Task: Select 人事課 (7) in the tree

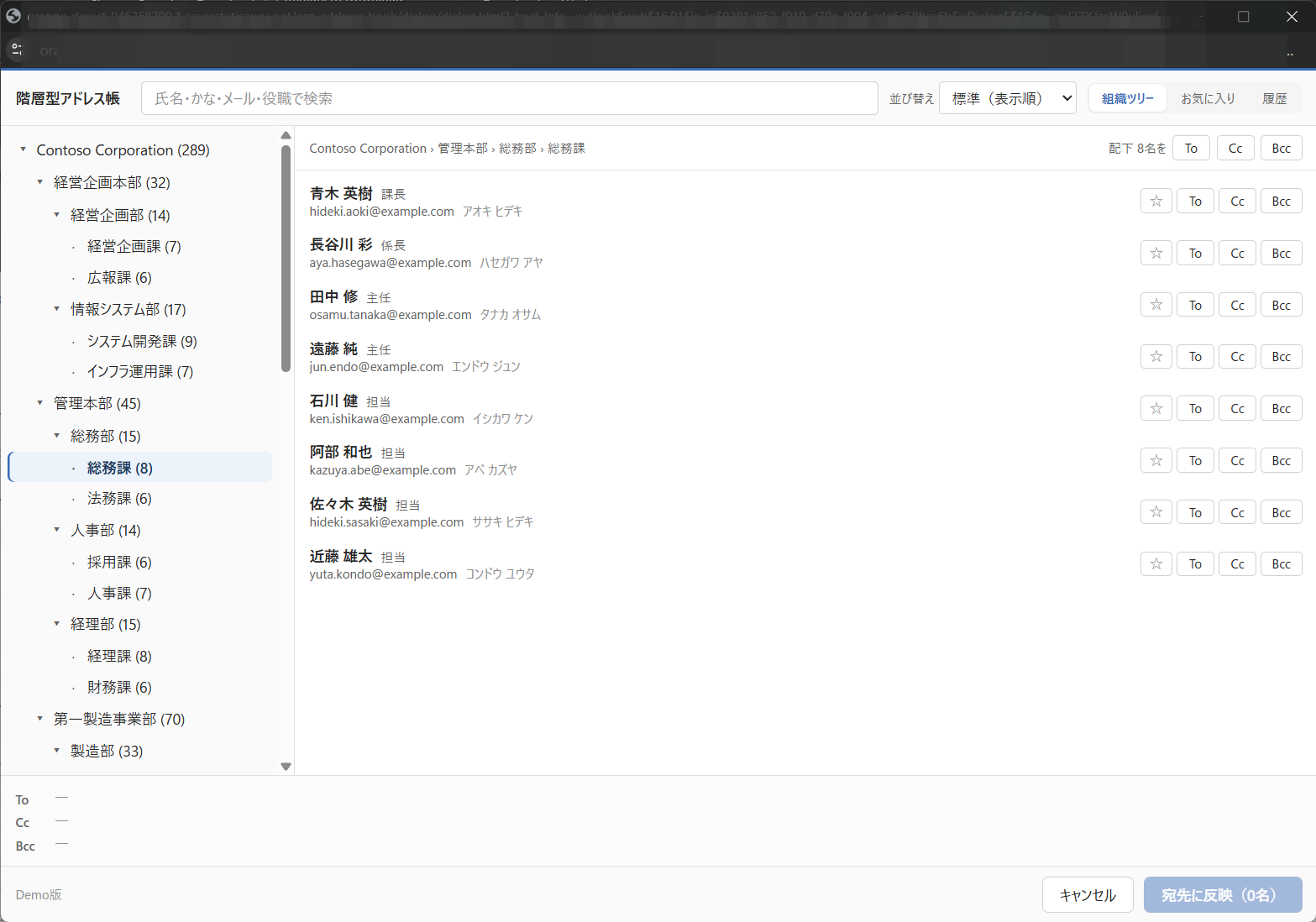Action: pos(119,593)
